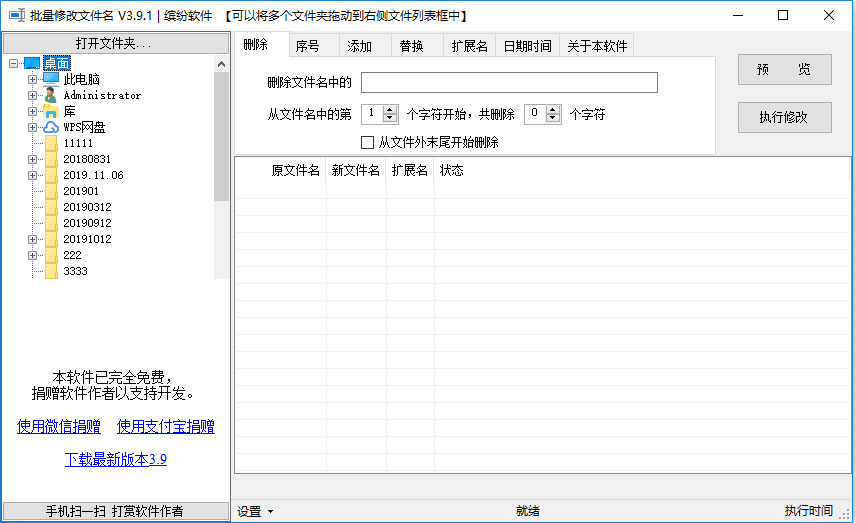856x523 pixels.
Task: Click the 删除文件名中的 text input field
Action: (x=509, y=82)
